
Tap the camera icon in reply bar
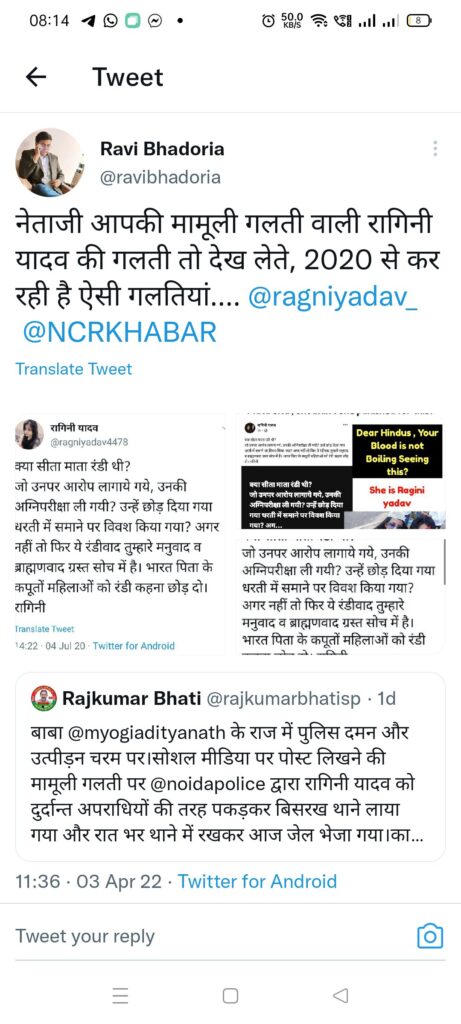430,936
